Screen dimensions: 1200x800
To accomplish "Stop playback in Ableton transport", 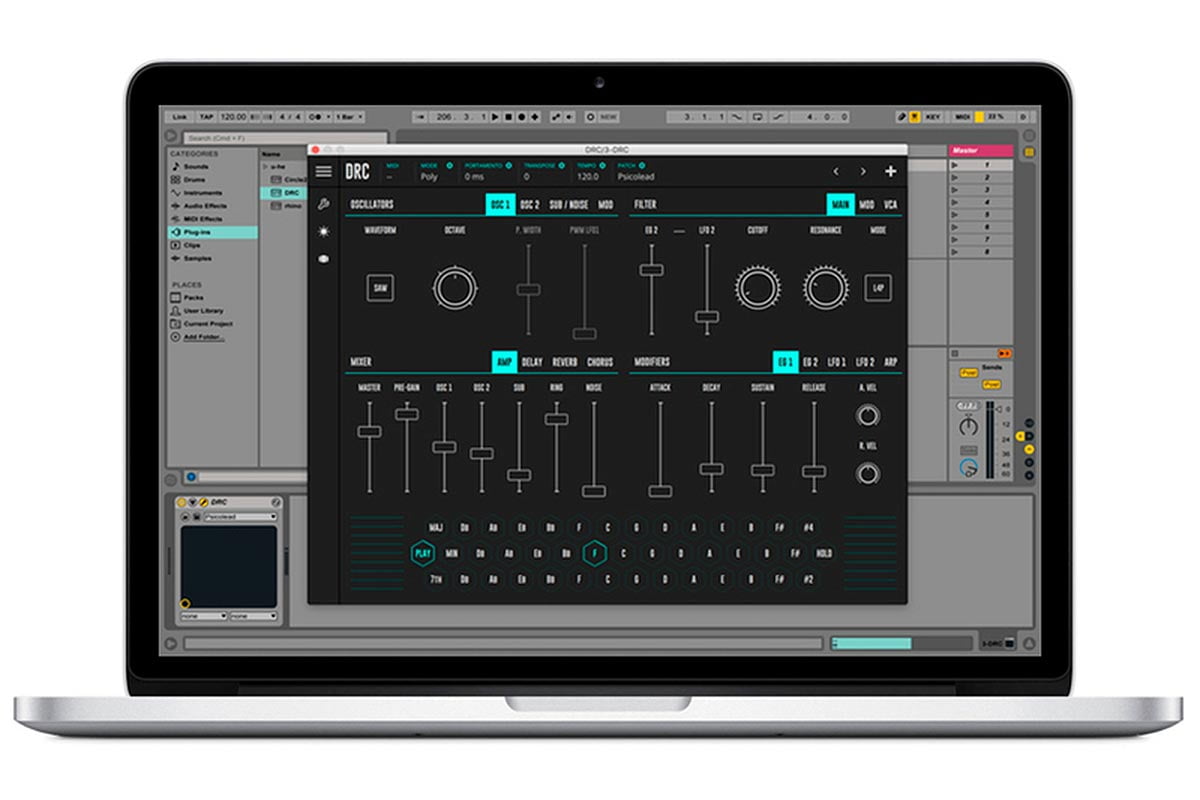I will [508, 117].
